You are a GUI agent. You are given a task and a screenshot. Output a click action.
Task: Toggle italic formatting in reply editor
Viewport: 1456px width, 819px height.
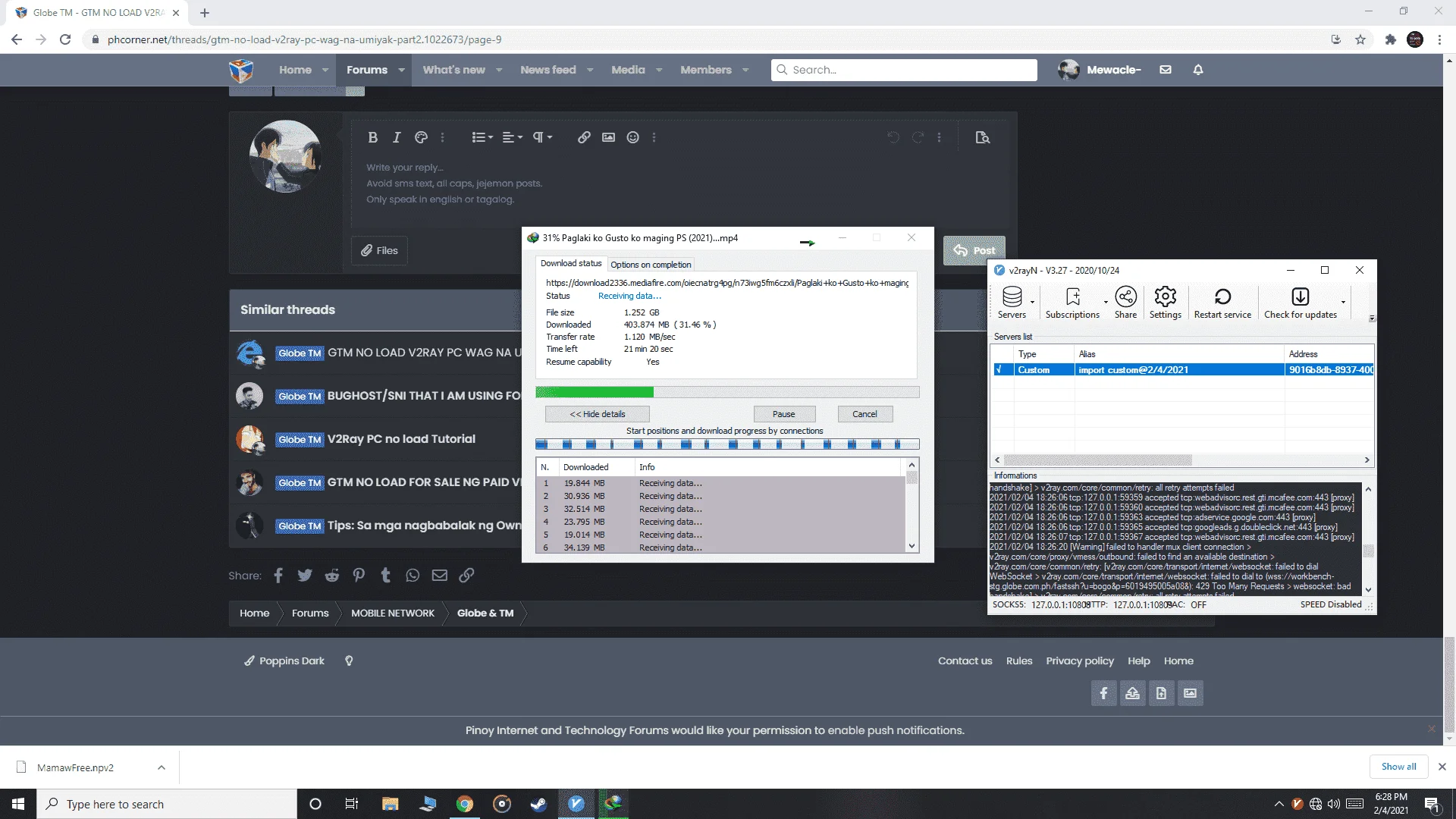tap(397, 137)
